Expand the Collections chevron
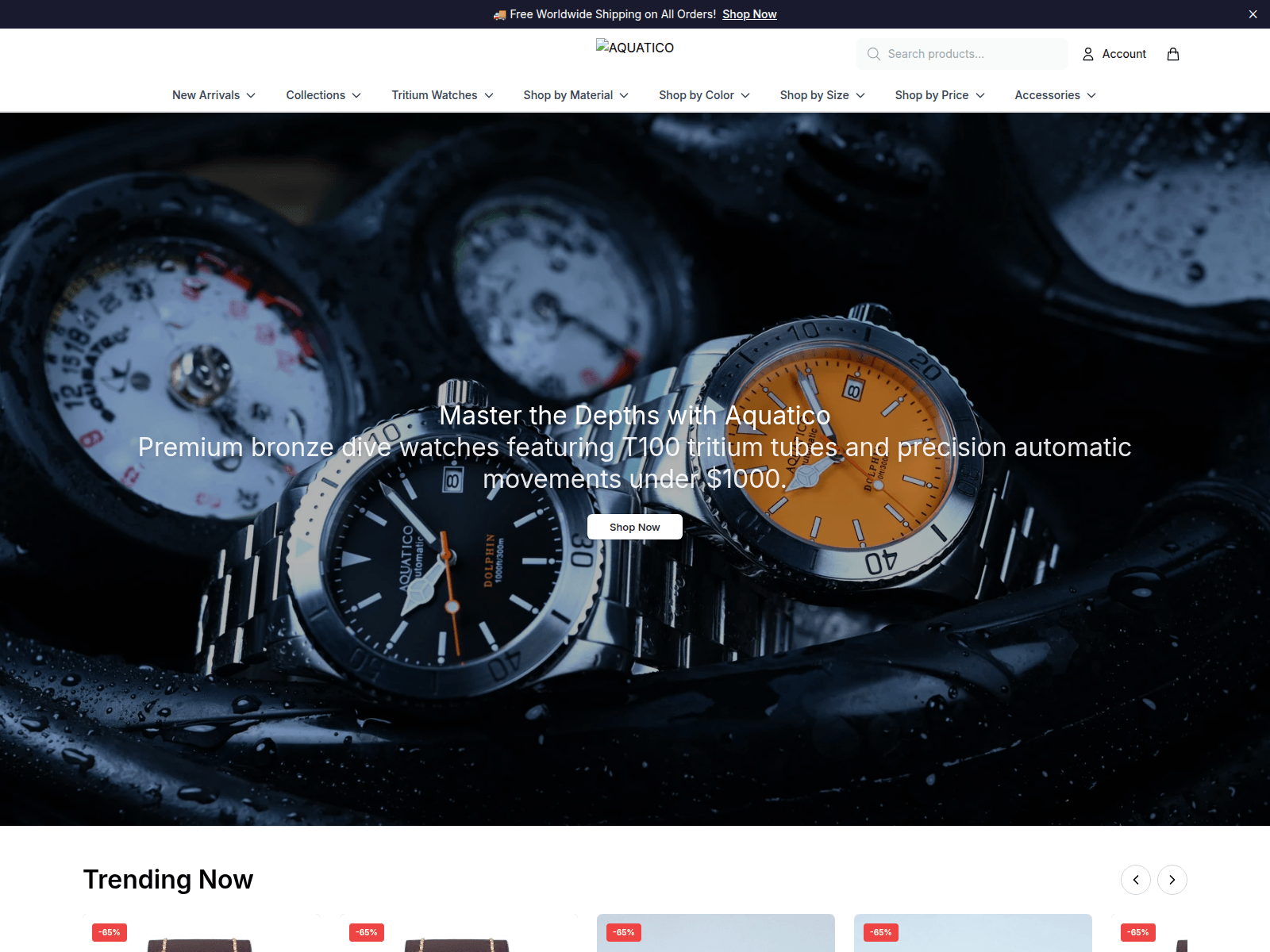The width and height of the screenshot is (1270, 952). pyautogui.click(x=356, y=95)
